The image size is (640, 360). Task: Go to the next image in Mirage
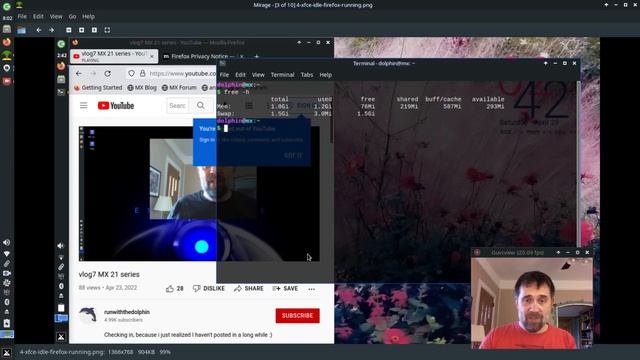pyautogui.click(x=51, y=30)
